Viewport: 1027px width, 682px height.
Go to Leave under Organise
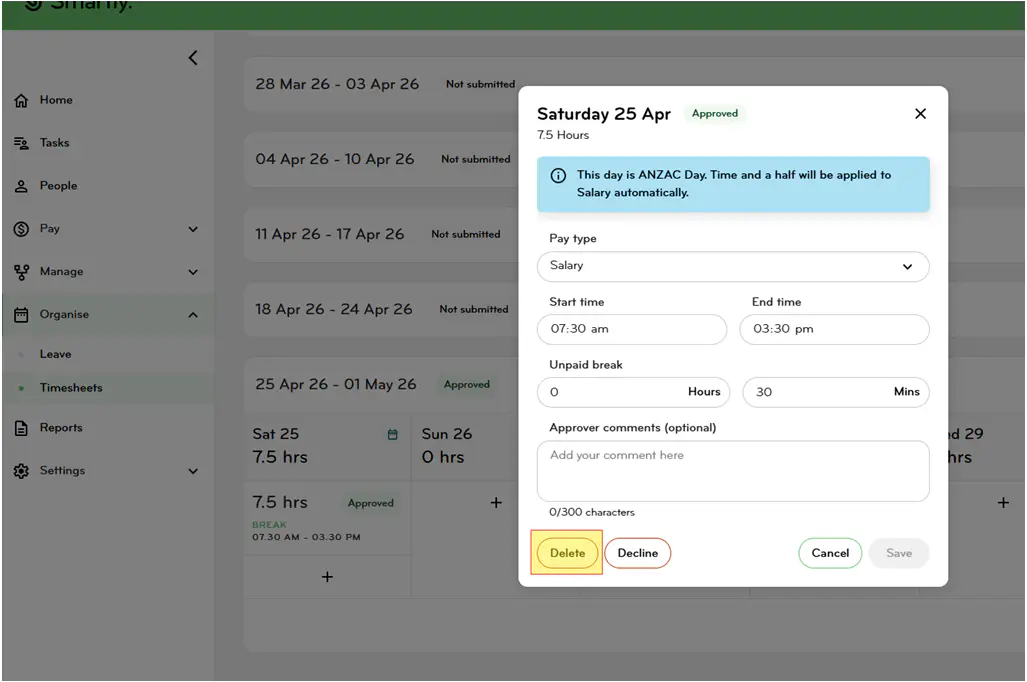[x=56, y=354]
